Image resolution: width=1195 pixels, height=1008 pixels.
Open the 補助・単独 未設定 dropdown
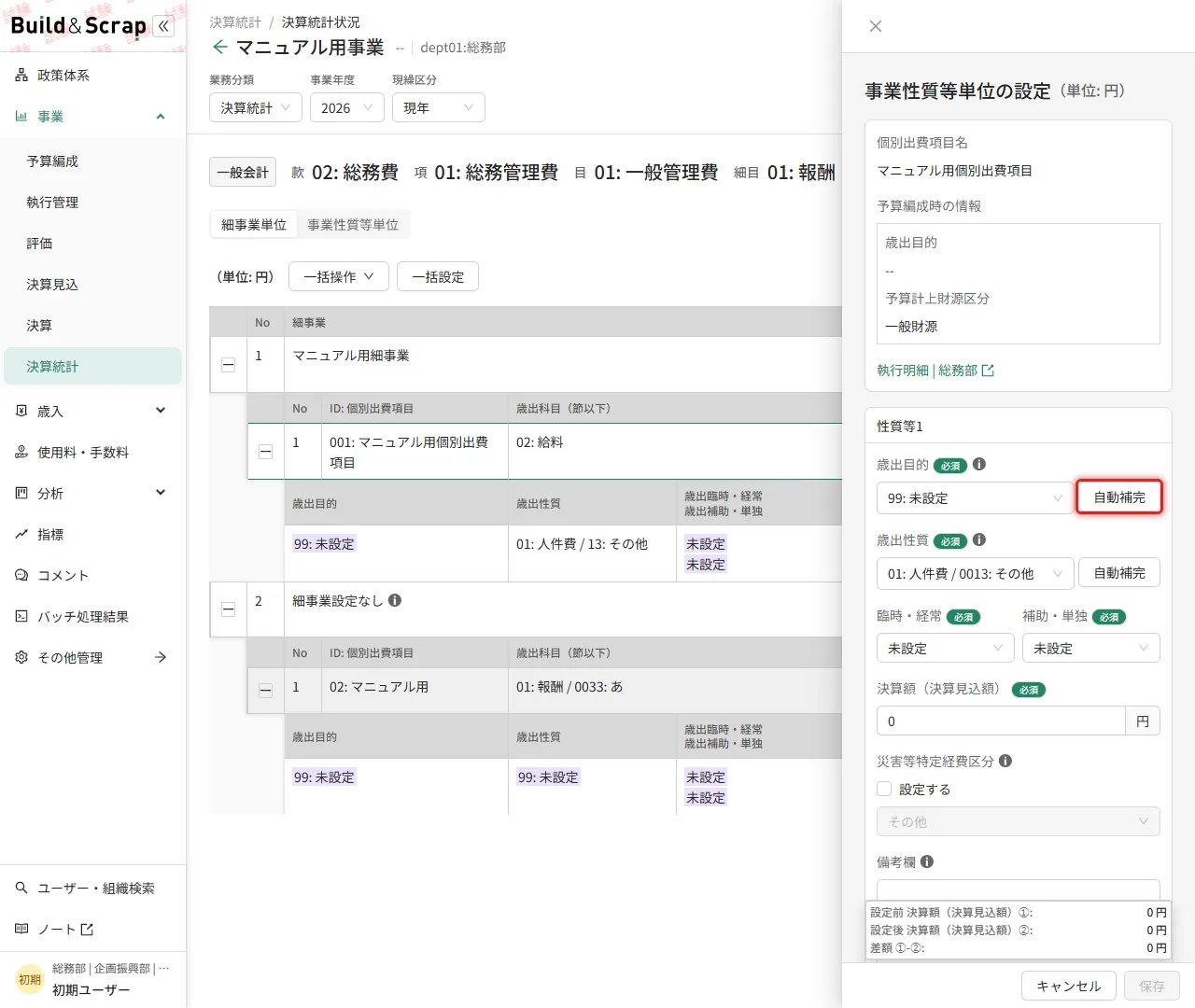pyautogui.click(x=1091, y=648)
